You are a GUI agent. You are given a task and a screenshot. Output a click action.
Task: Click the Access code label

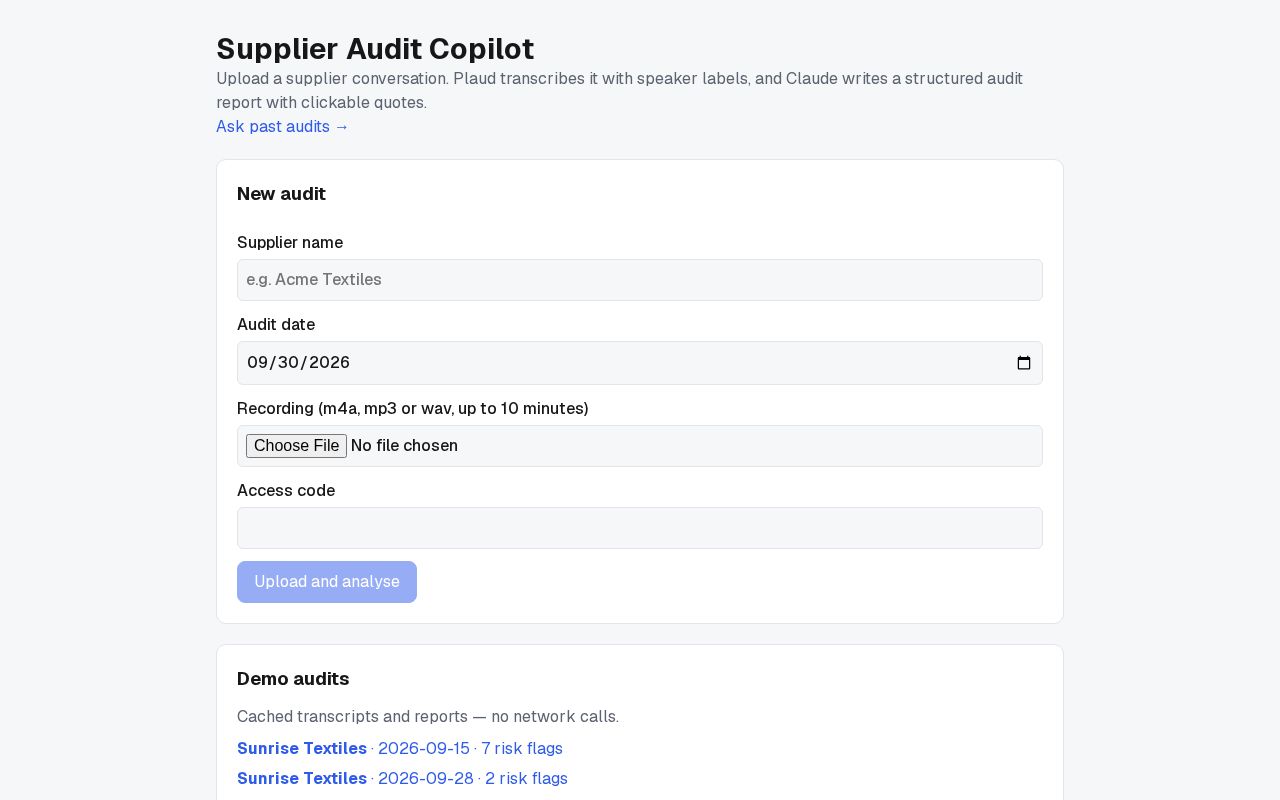pos(286,491)
